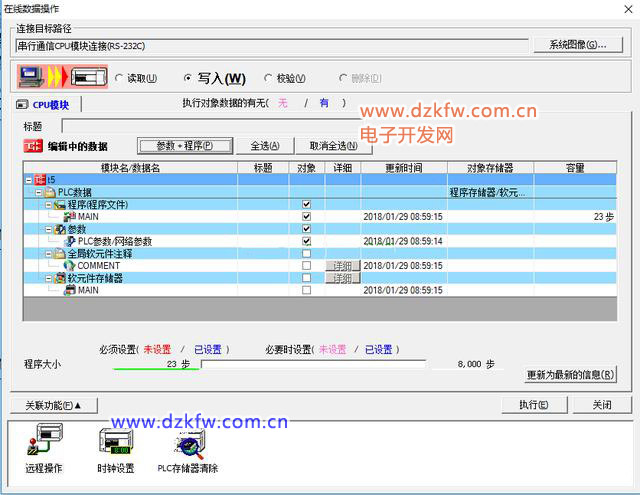This screenshot has height=495, width=640.
Task: Open the 时钟设置 clock setting icon
Action: [114, 441]
